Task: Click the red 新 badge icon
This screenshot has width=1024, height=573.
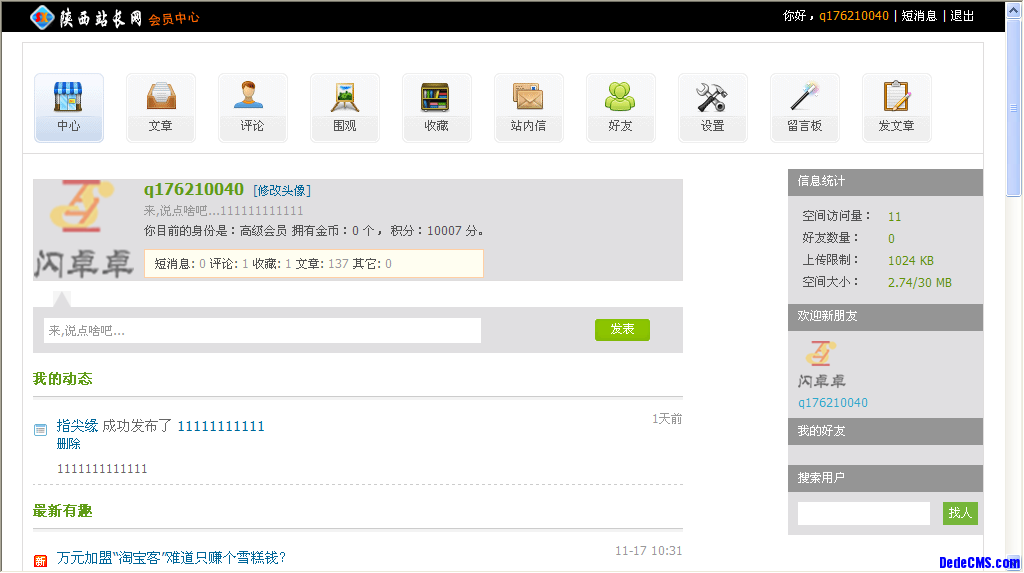Action: 40,561
